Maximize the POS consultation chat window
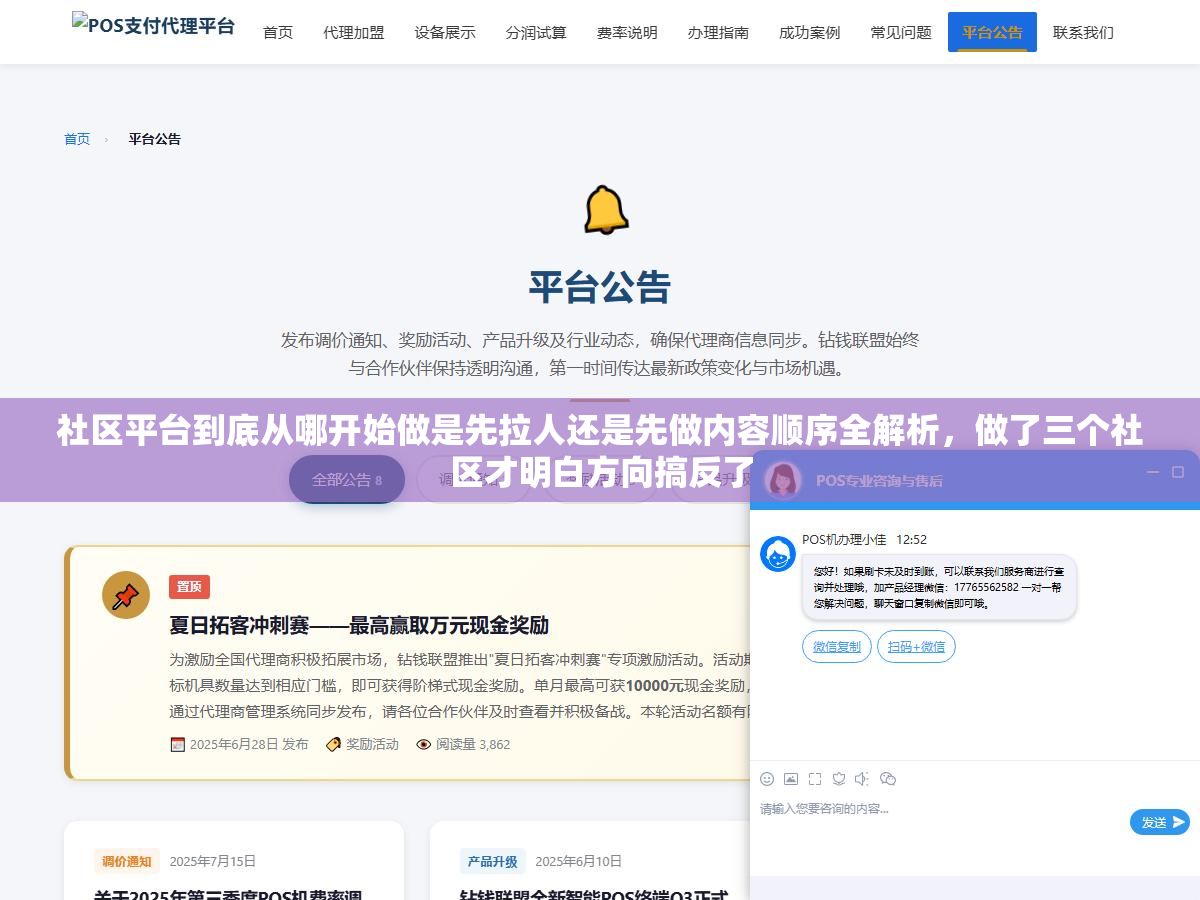Viewport: 1200px width, 900px height. click(1178, 472)
